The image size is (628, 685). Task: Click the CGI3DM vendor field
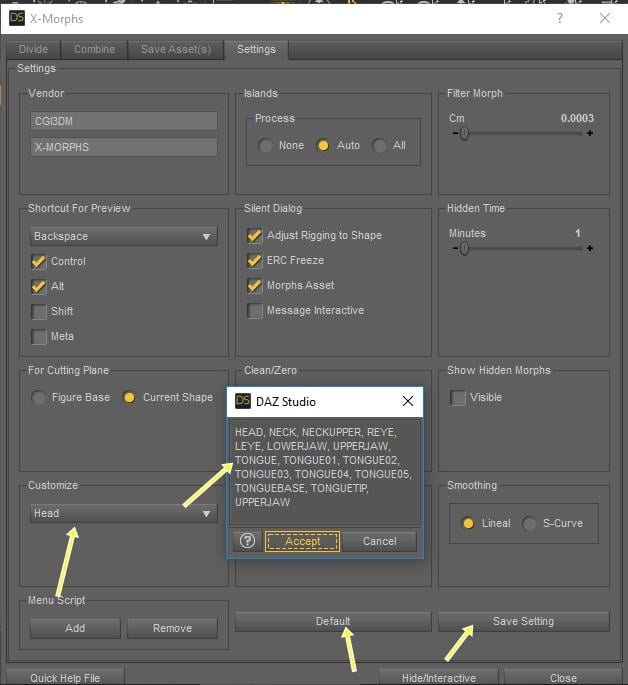pos(124,121)
